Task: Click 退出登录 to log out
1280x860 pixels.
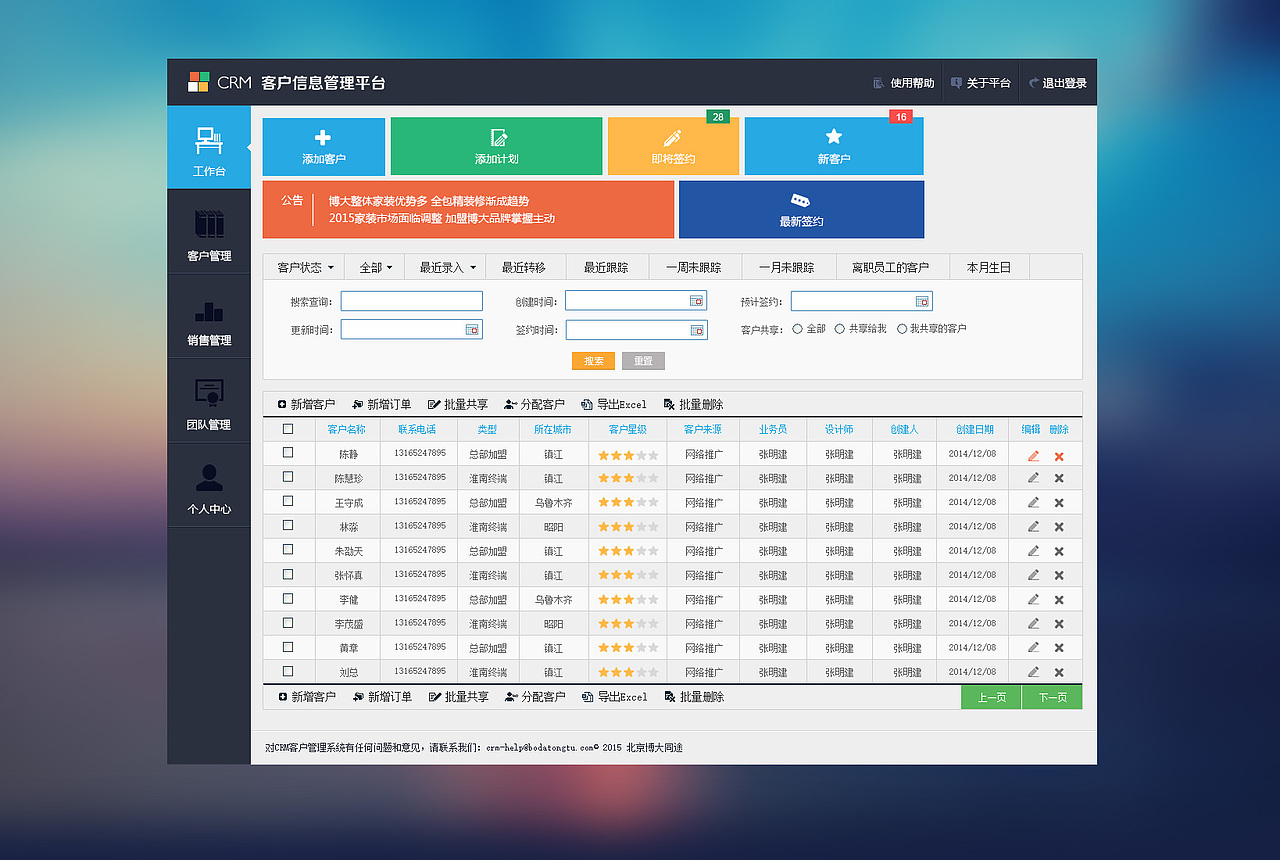Action: click(x=1056, y=83)
